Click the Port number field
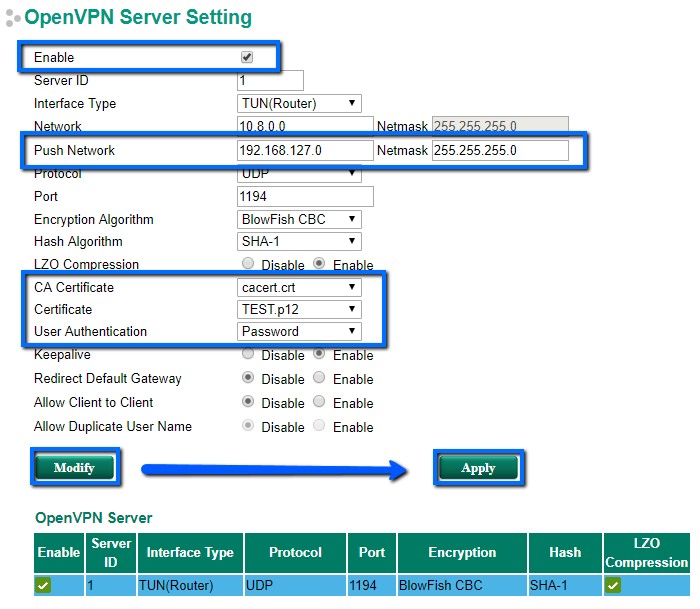700x609 pixels. click(x=305, y=197)
